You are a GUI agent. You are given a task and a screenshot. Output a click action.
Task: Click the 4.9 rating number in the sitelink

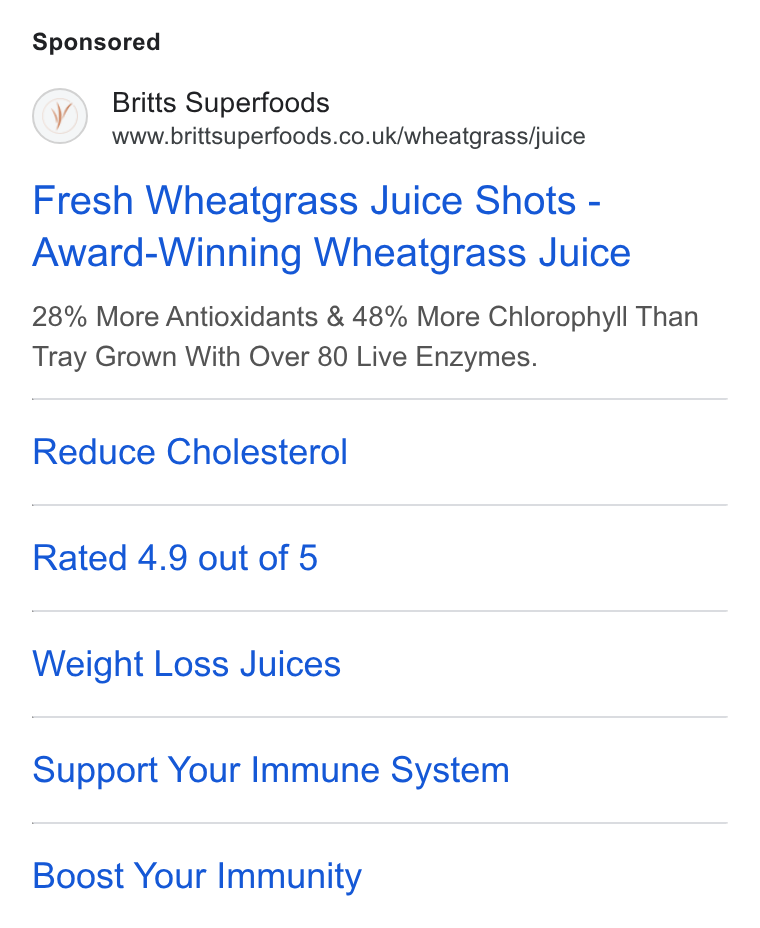[163, 558]
